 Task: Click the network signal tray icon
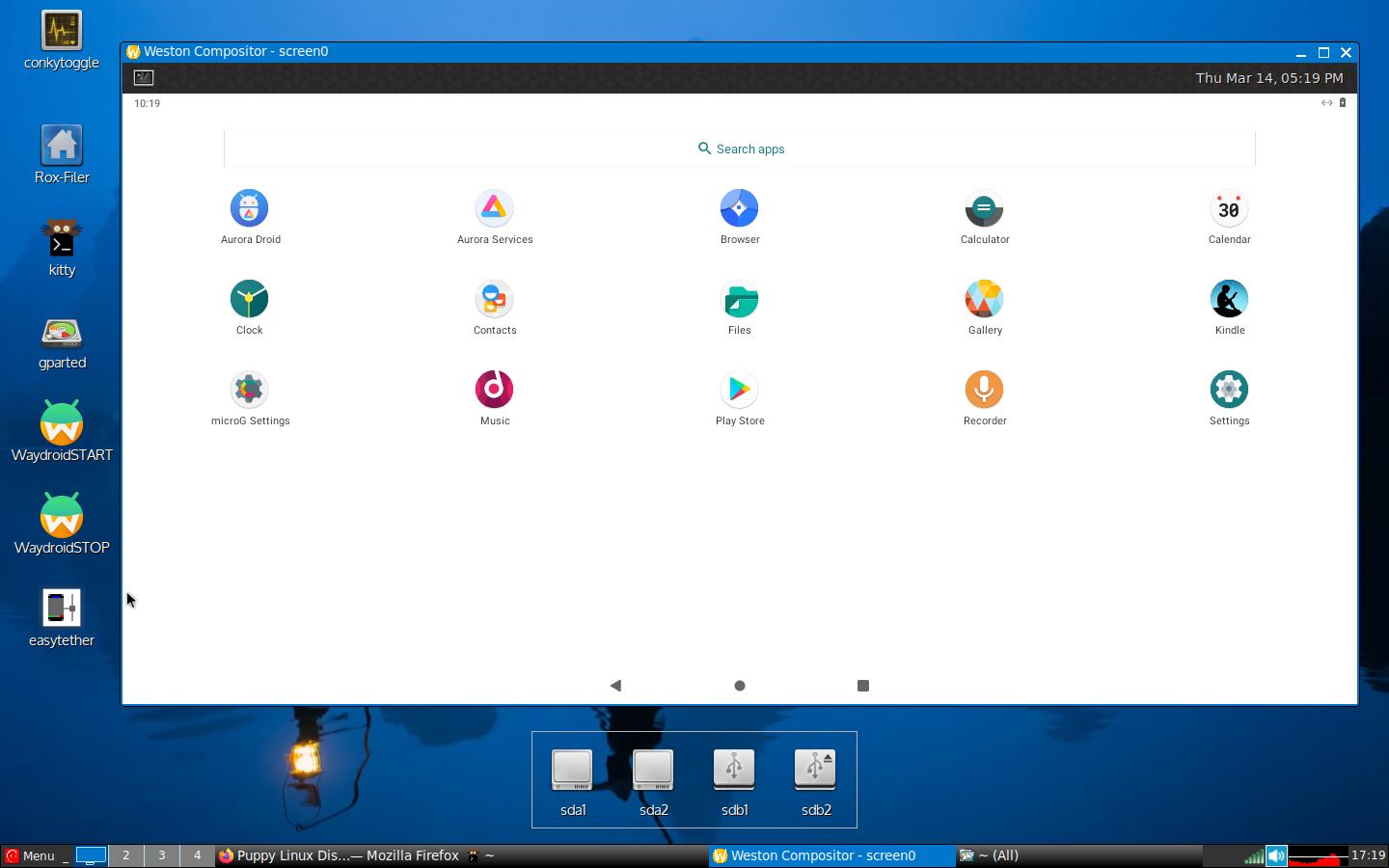[x=1253, y=855]
